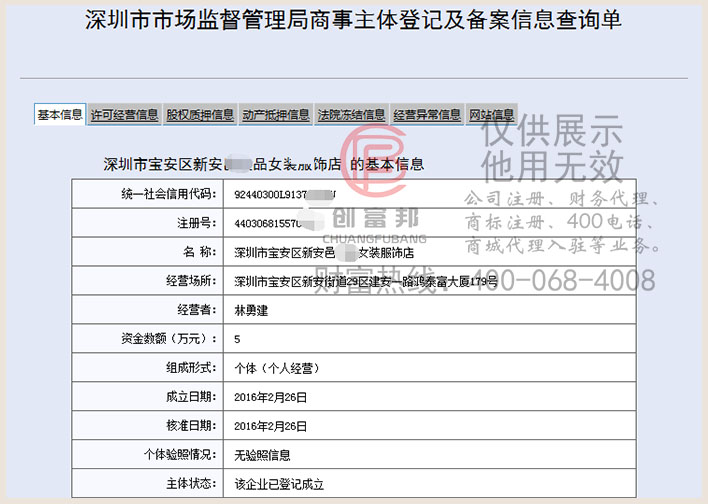The width and height of the screenshot is (708, 504).
Task: Select the capital amount value 5
Action: [237, 340]
